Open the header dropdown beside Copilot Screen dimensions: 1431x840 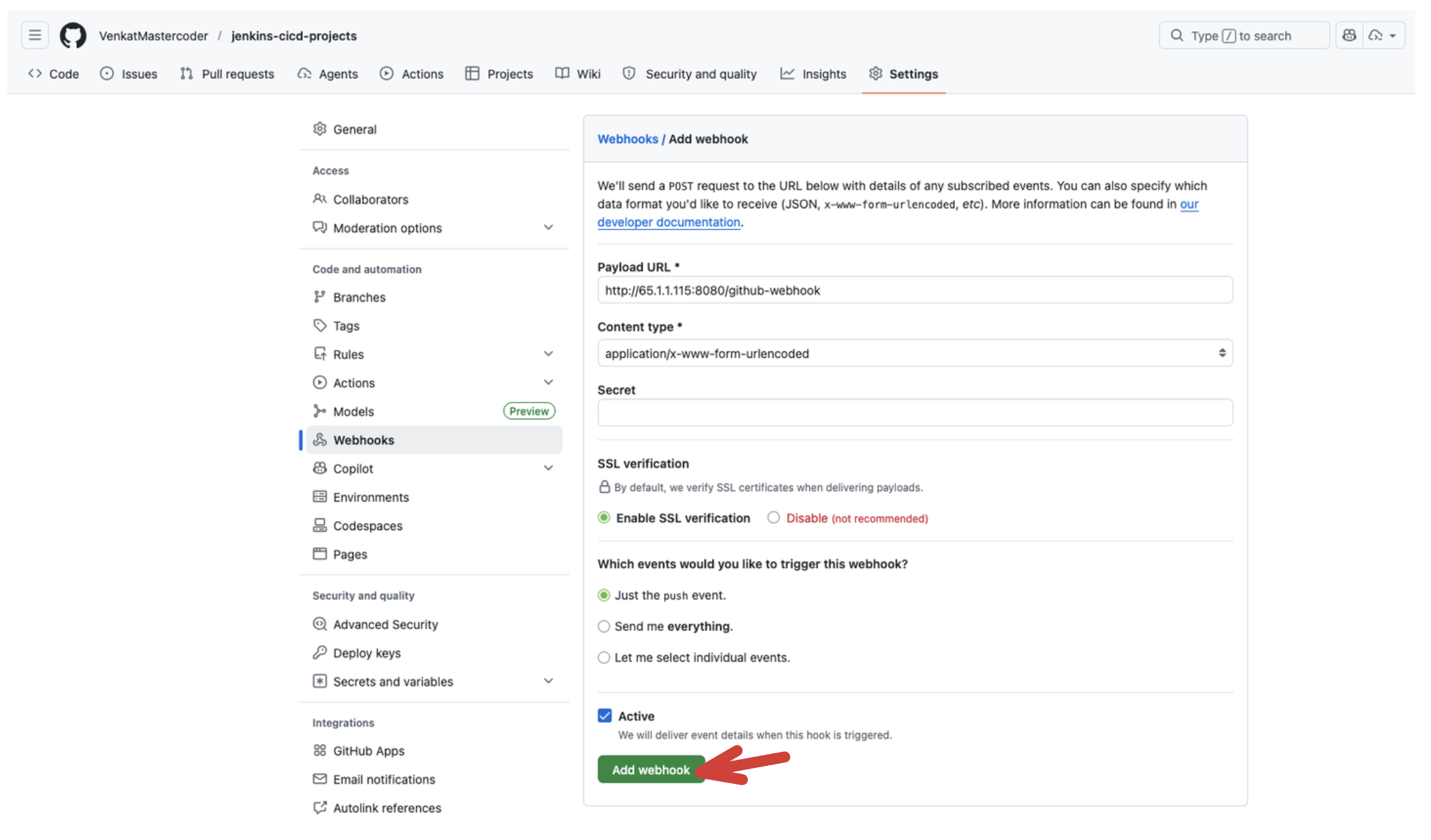click(x=1383, y=36)
